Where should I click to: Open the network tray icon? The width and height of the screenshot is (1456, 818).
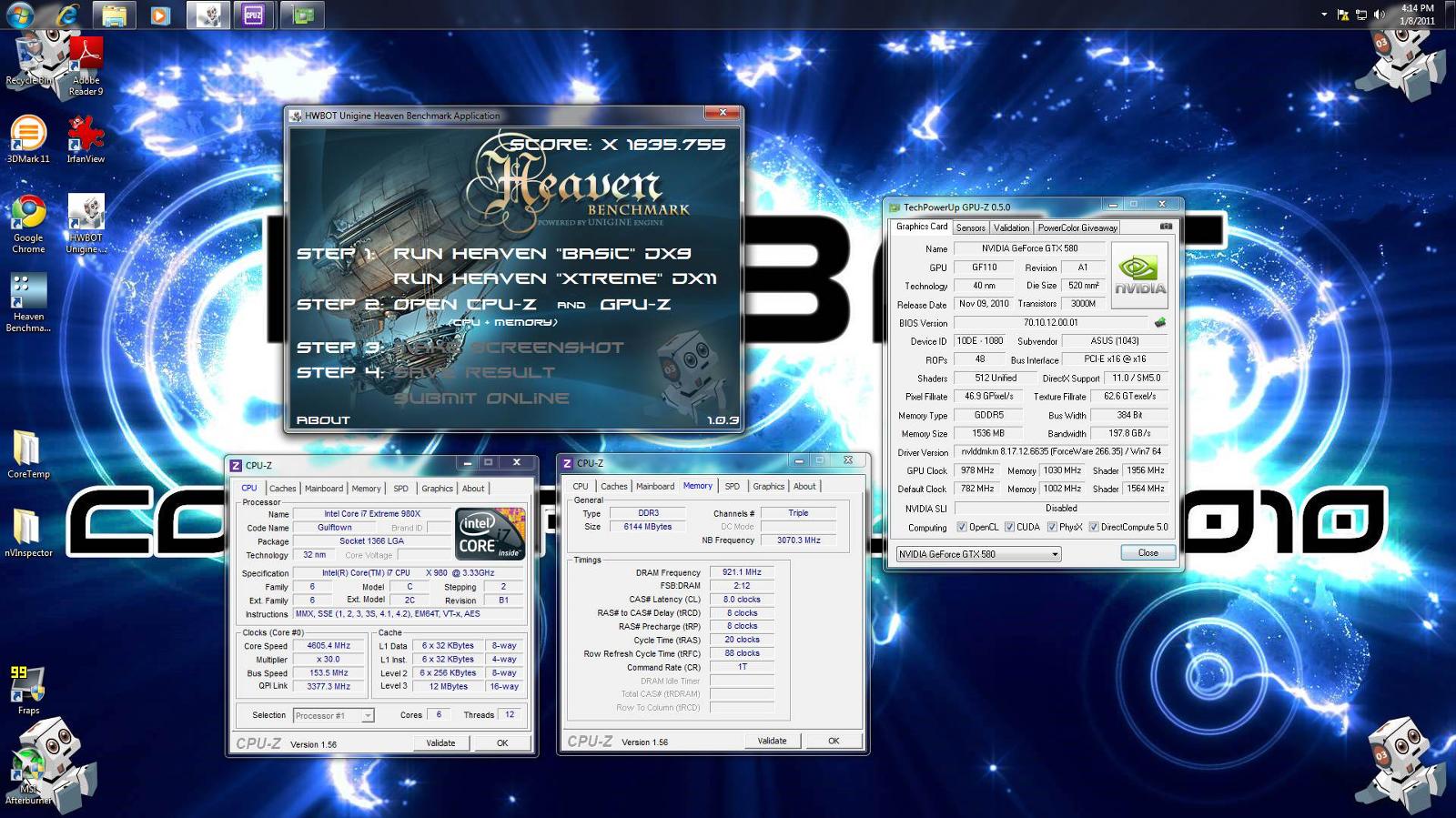click(x=1361, y=15)
